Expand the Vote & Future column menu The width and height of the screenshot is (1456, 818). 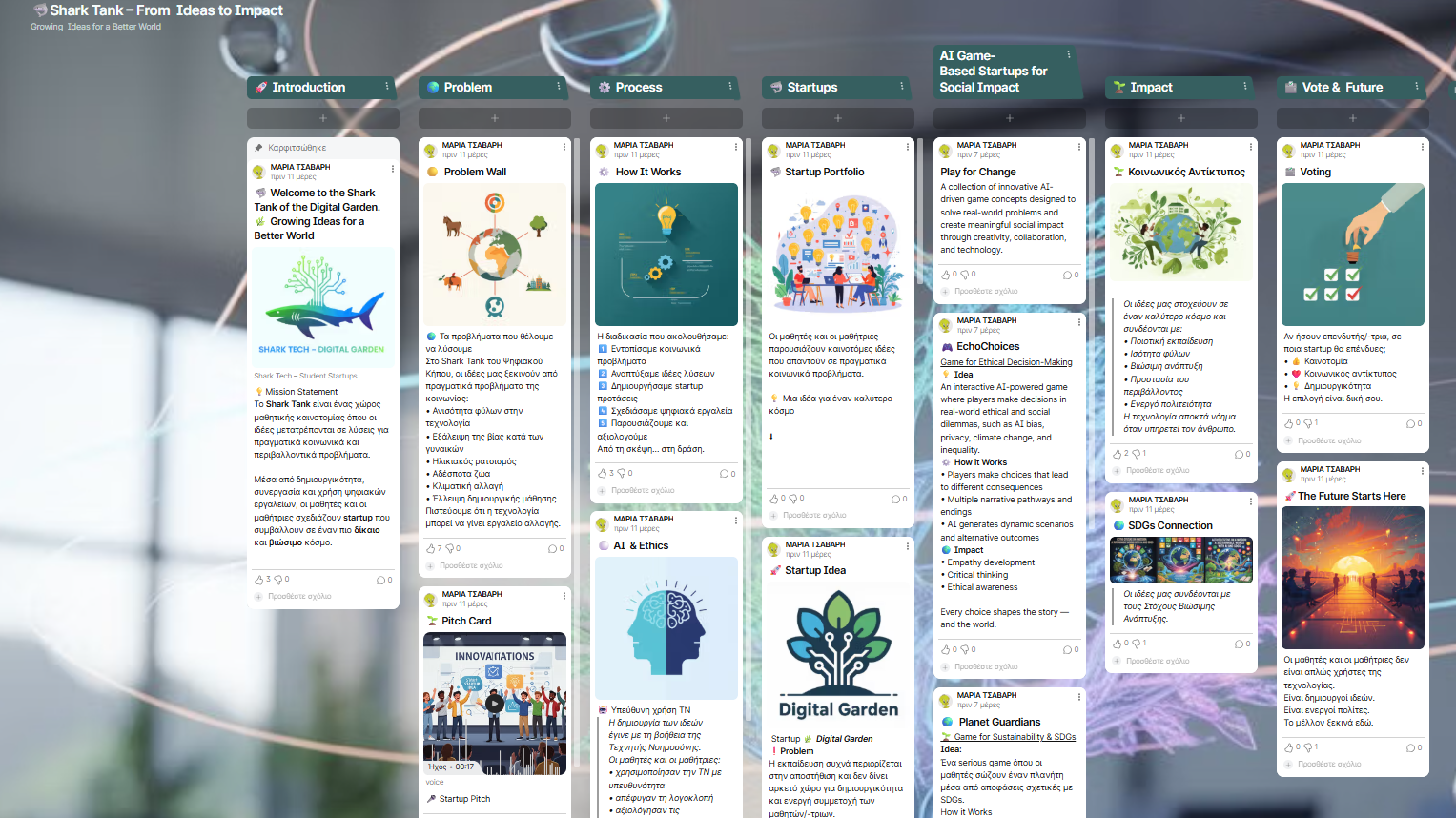pos(1417,87)
